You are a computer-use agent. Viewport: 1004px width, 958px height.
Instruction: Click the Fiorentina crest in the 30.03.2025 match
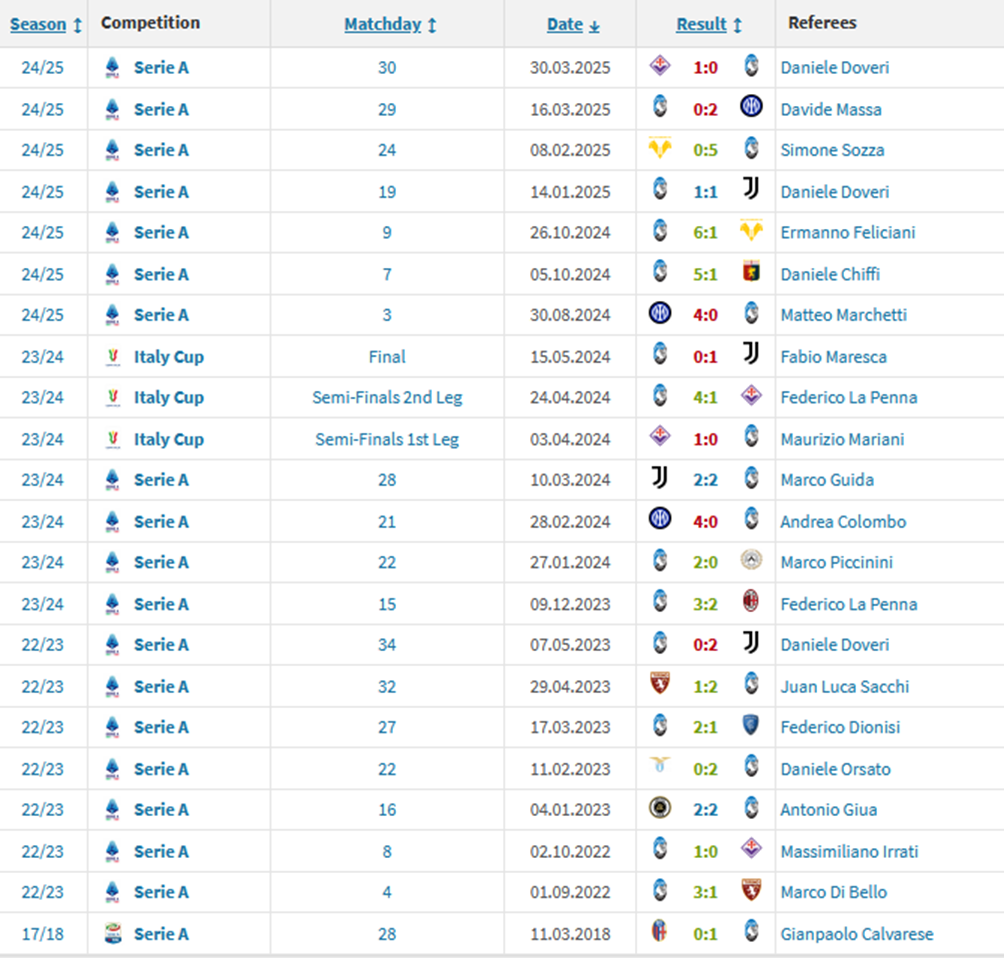tap(660, 67)
